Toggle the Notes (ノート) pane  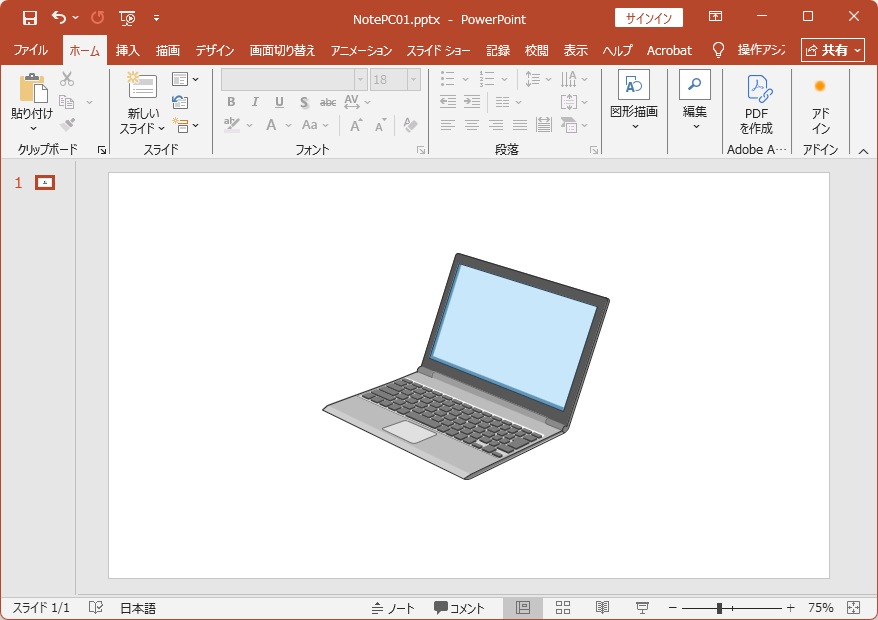(x=393, y=608)
